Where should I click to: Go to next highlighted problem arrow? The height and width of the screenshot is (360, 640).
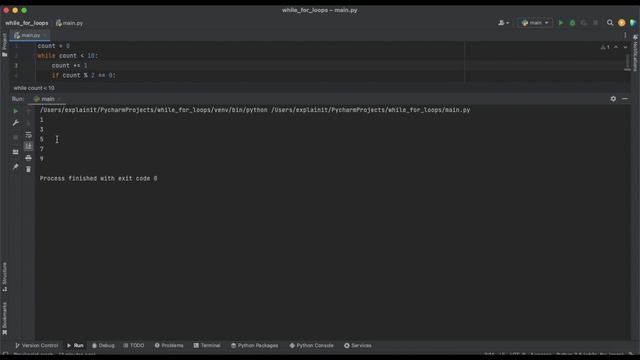click(625, 47)
